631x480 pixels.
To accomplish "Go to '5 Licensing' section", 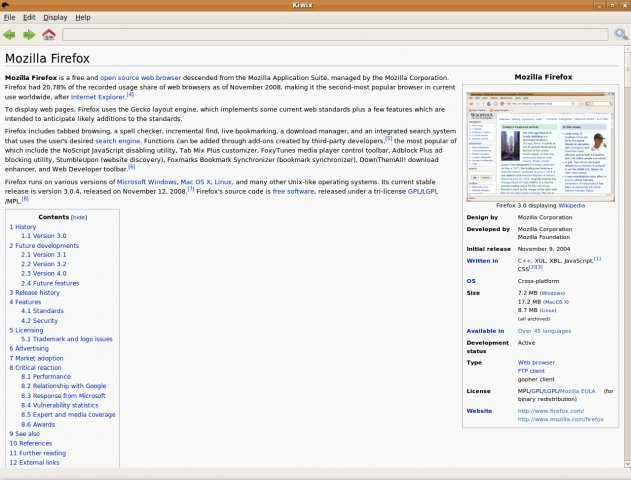I will [x=26, y=330].
